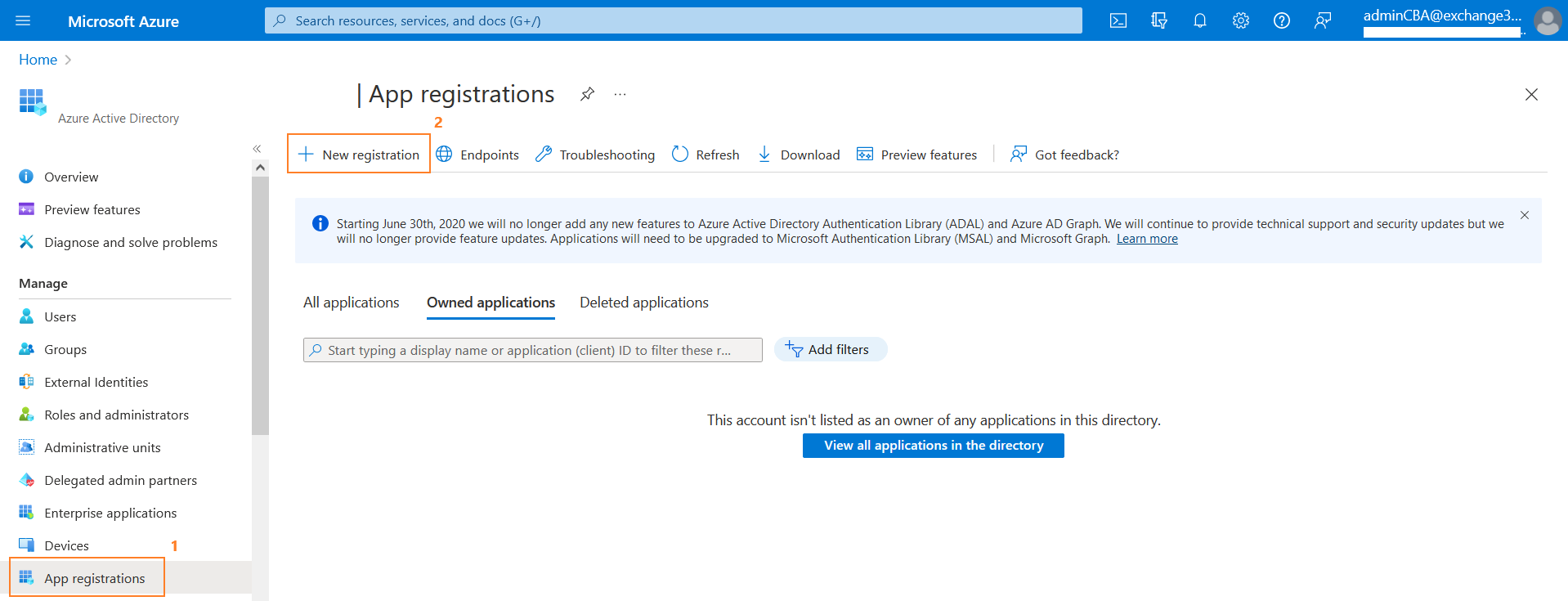Image resolution: width=1568 pixels, height=601 pixels.
Task: Click Got feedback? in toolbar
Action: [x=1064, y=155]
